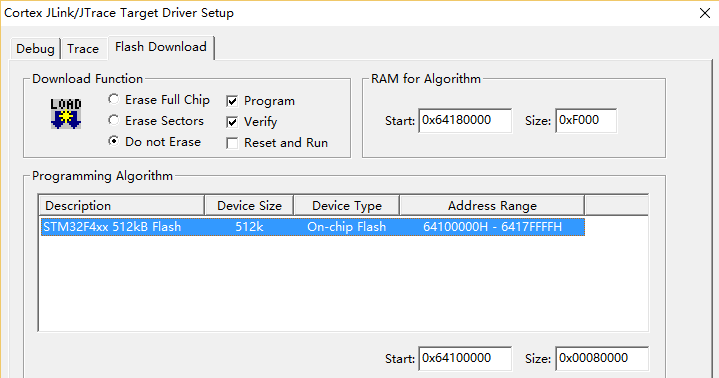Select the Flash Download tab

[160, 47]
